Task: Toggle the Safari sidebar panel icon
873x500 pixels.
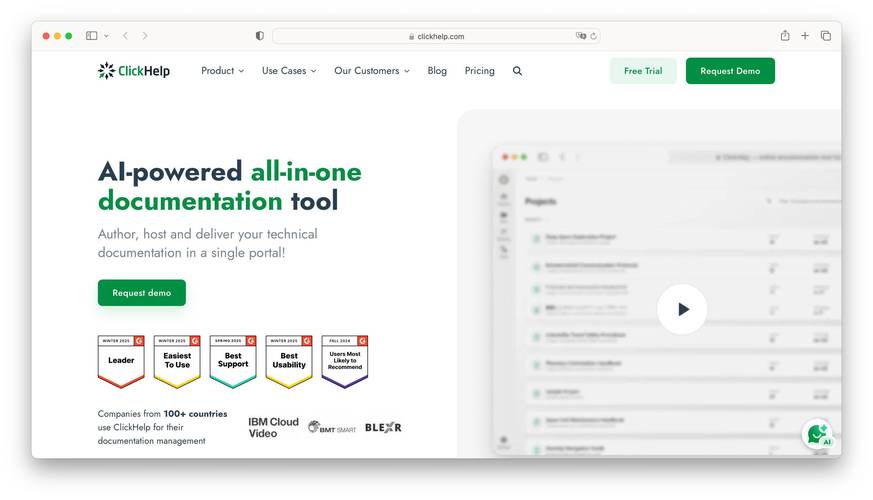Action: click(x=92, y=36)
